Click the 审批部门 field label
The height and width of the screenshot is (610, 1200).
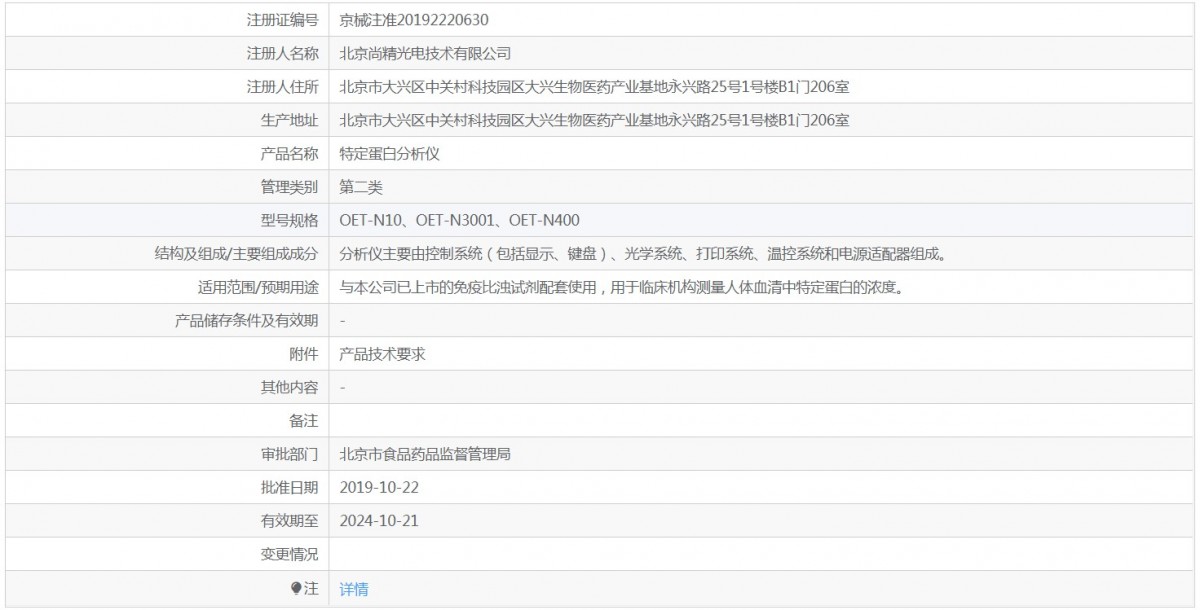pos(289,454)
